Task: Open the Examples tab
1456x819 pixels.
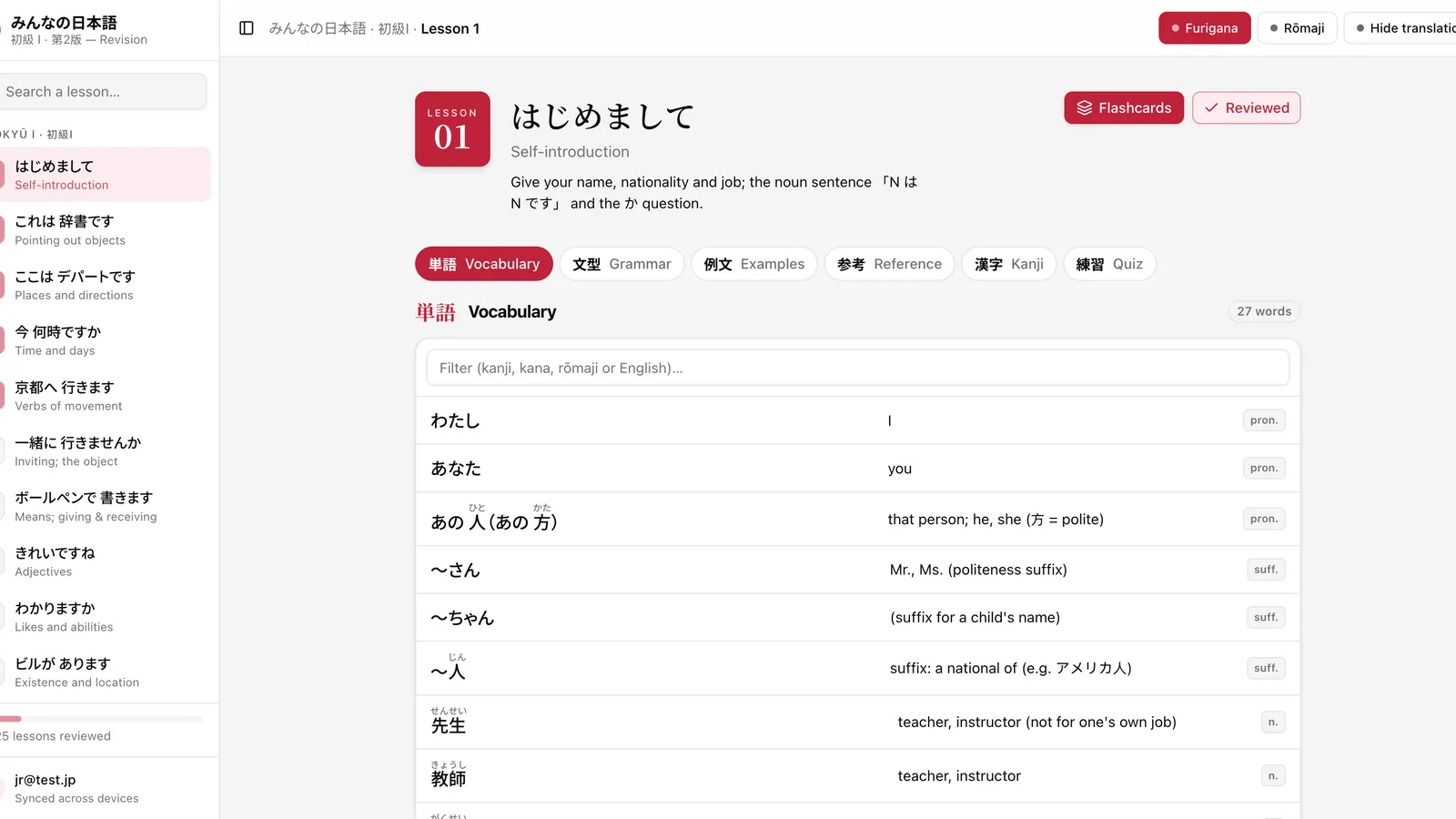Action: click(x=754, y=264)
